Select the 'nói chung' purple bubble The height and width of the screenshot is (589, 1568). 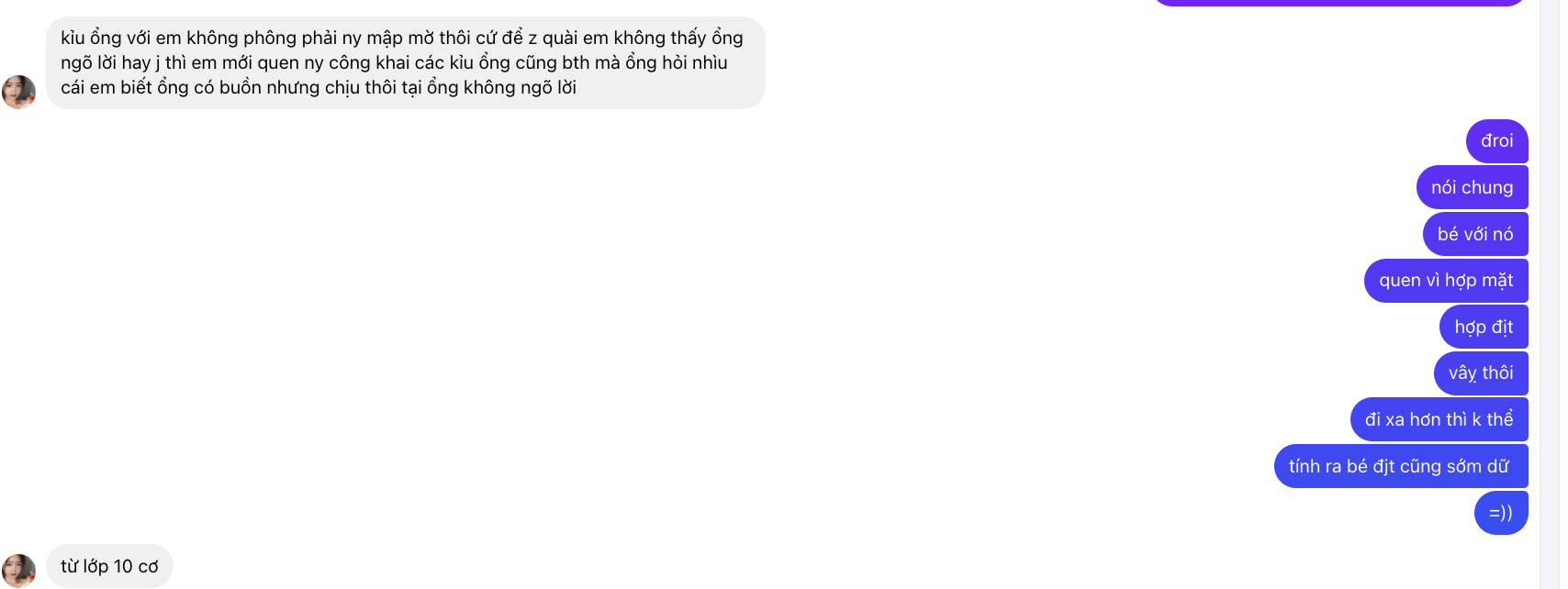coord(1472,187)
